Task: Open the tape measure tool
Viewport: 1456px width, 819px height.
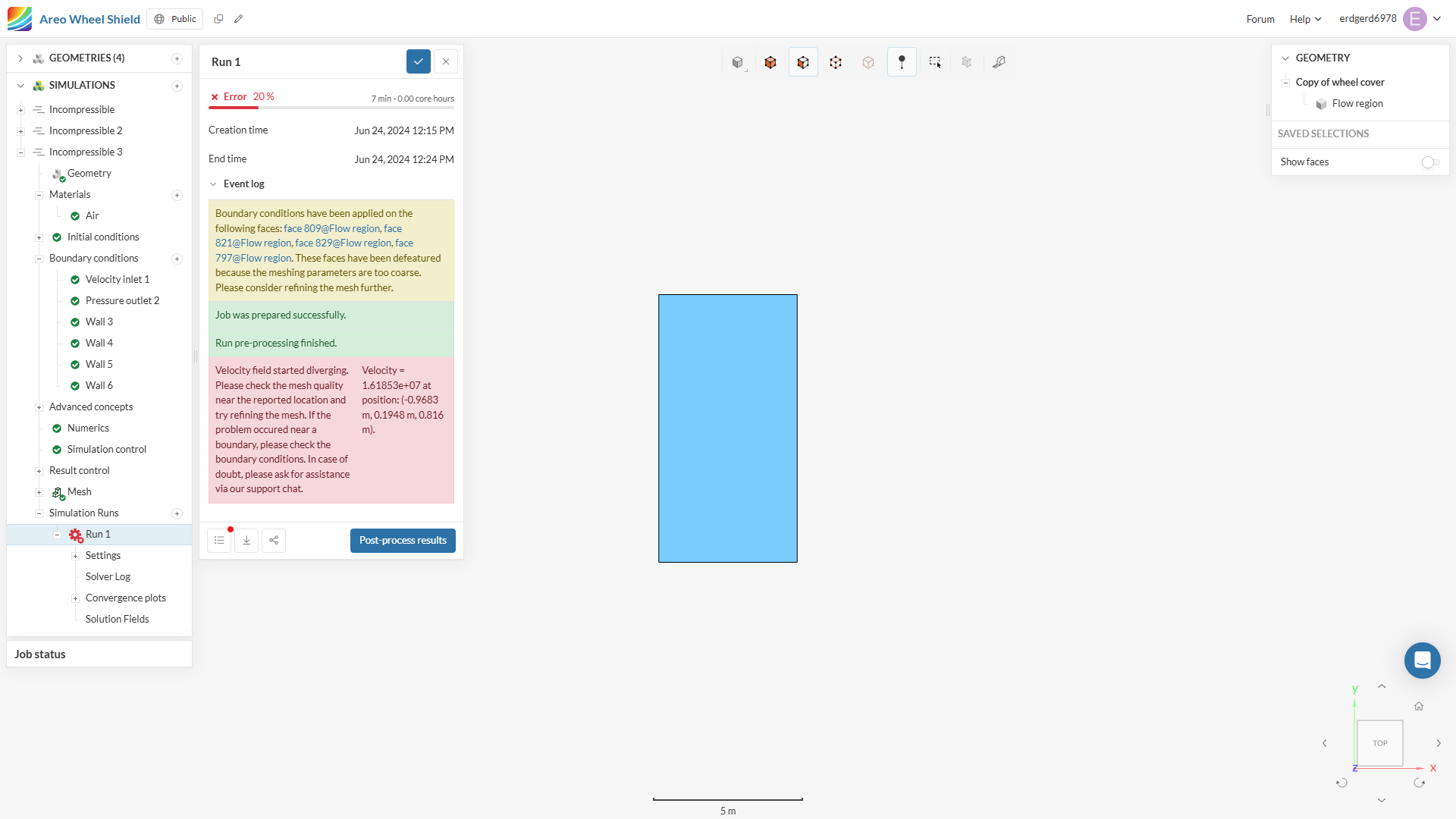Action: pyautogui.click(x=999, y=62)
